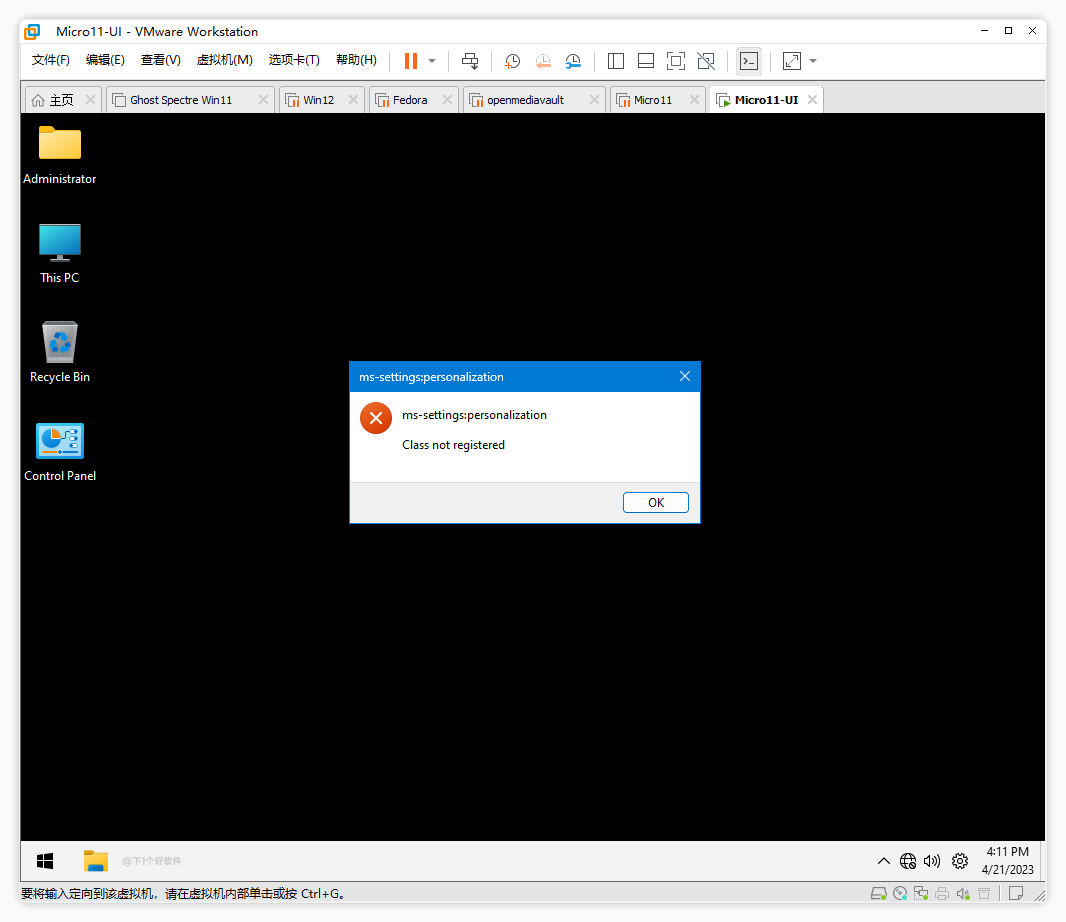The image size is (1066, 922).
Task: Click the red error icon in dialog
Action: [376, 418]
